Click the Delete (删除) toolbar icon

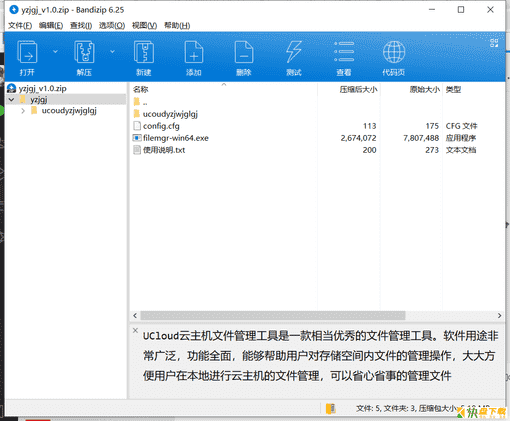[244, 52]
